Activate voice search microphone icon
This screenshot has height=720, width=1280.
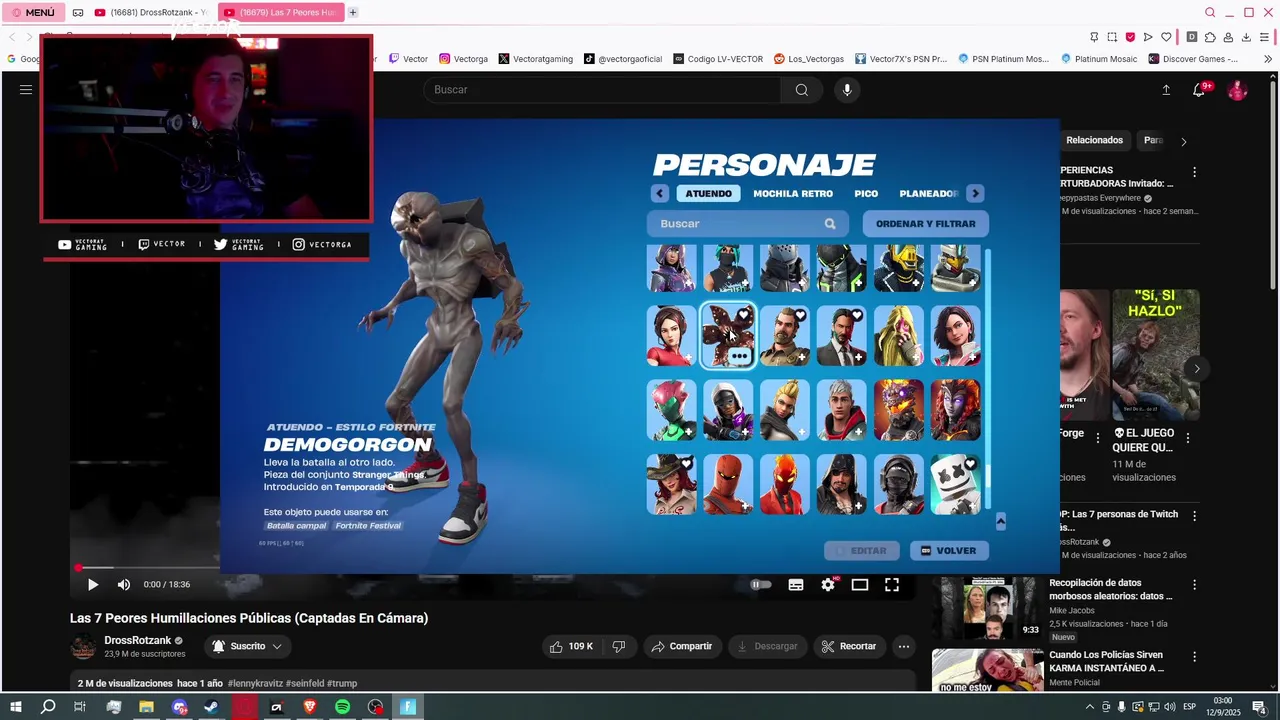pyautogui.click(x=847, y=90)
